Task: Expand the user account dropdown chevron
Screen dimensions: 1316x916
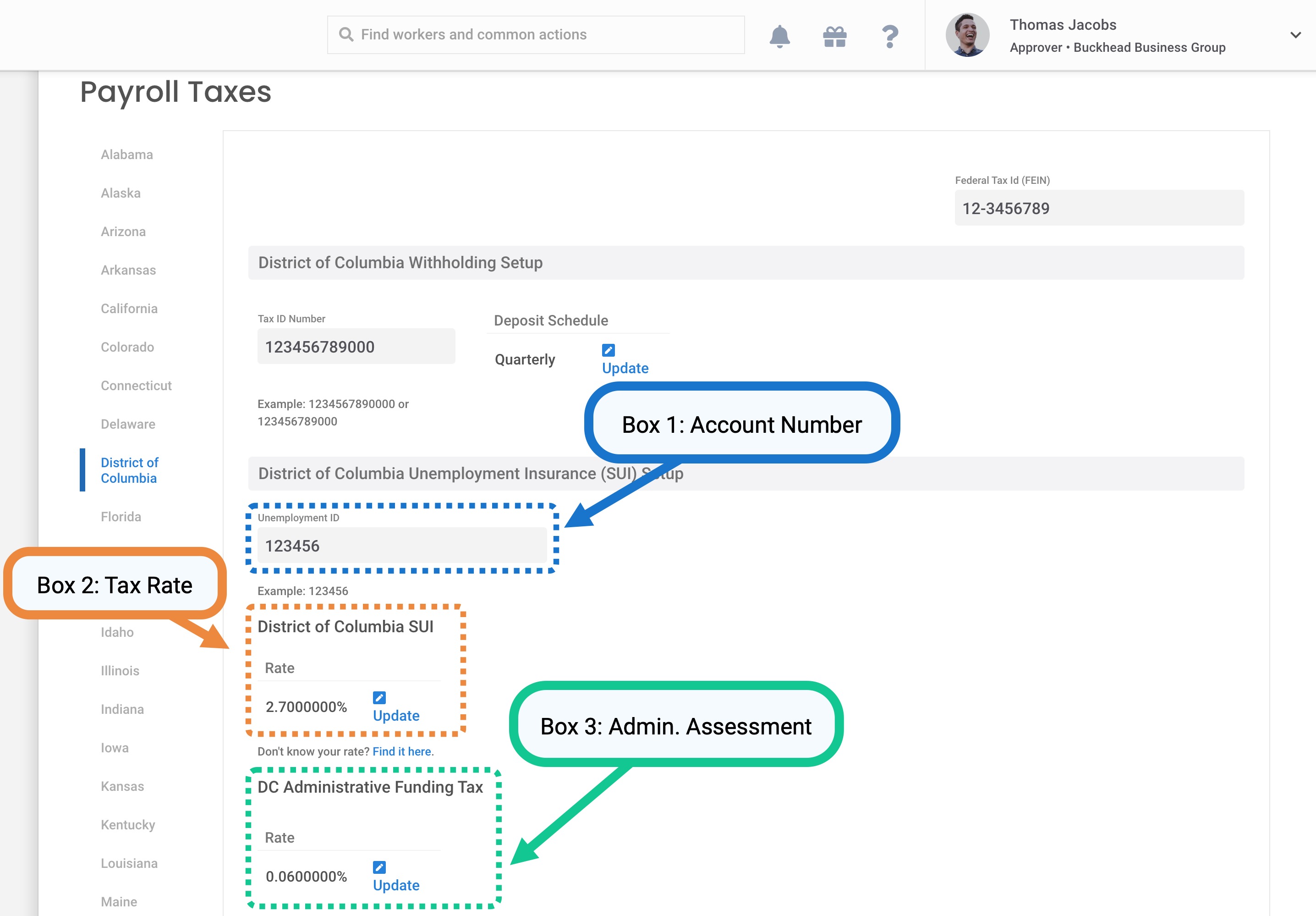Action: pyautogui.click(x=1295, y=35)
